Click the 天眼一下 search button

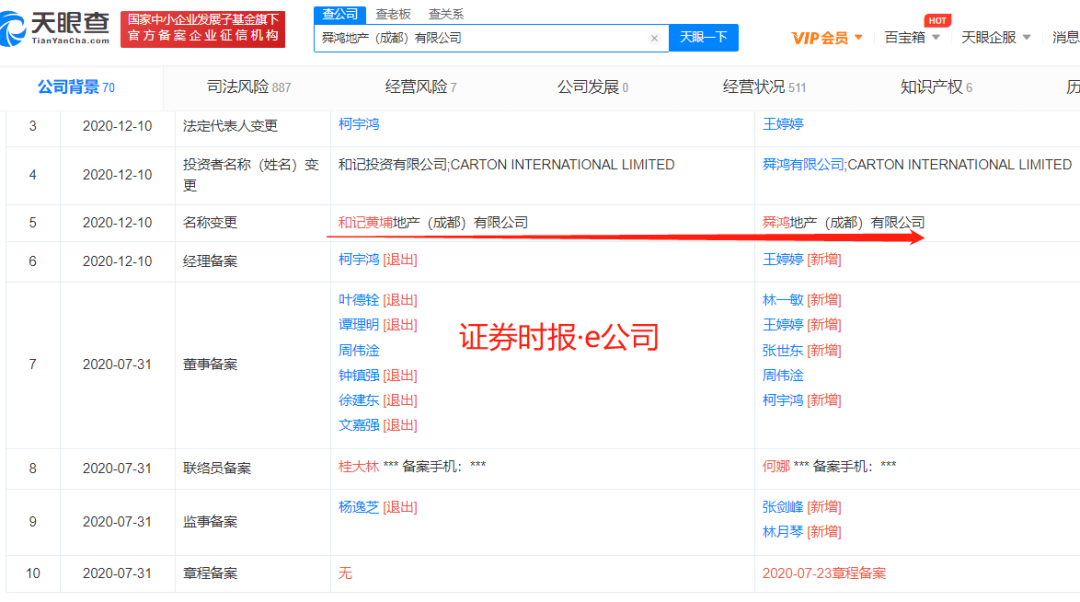(x=703, y=37)
